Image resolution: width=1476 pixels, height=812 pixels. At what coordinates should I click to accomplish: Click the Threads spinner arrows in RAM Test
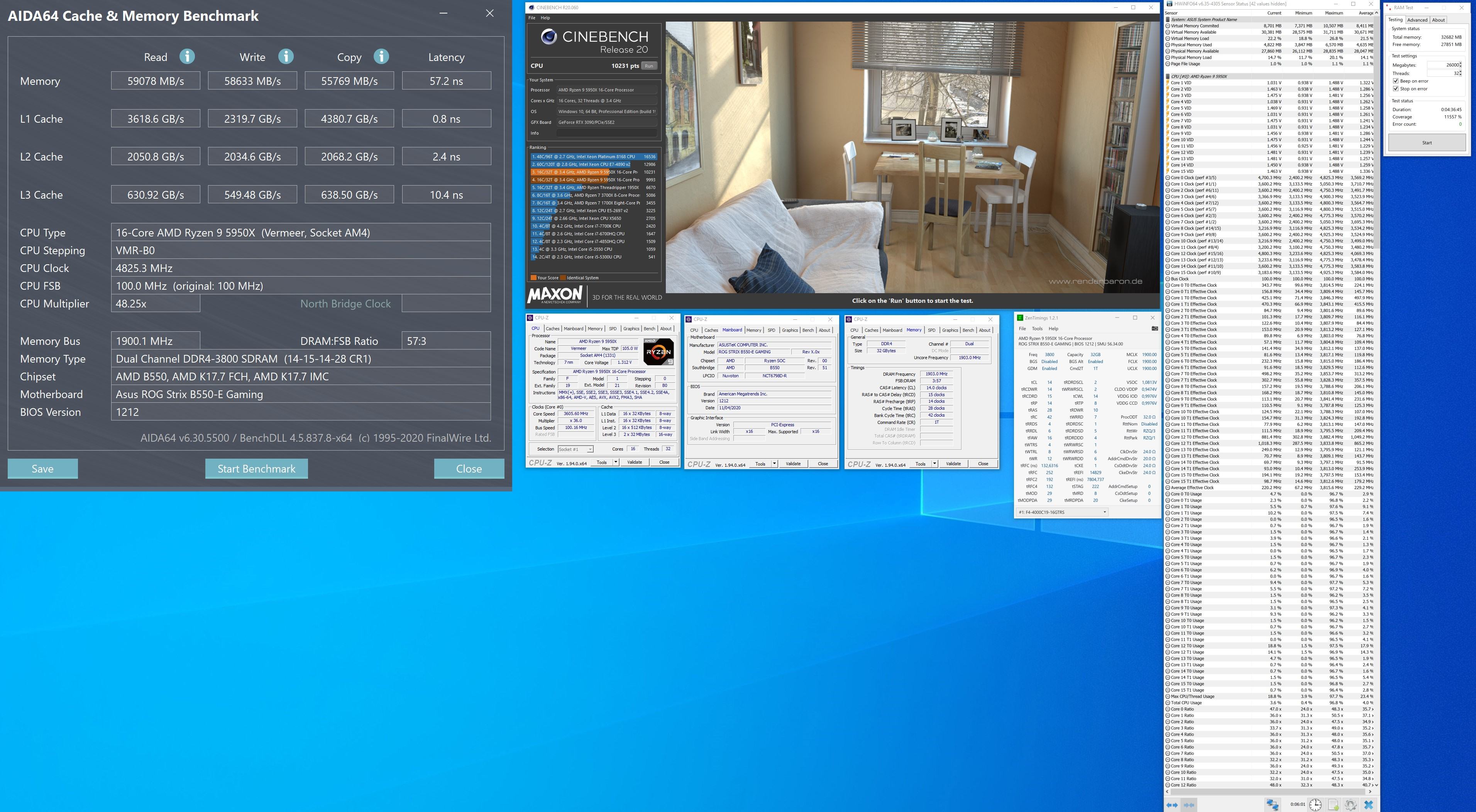[x=1461, y=73]
